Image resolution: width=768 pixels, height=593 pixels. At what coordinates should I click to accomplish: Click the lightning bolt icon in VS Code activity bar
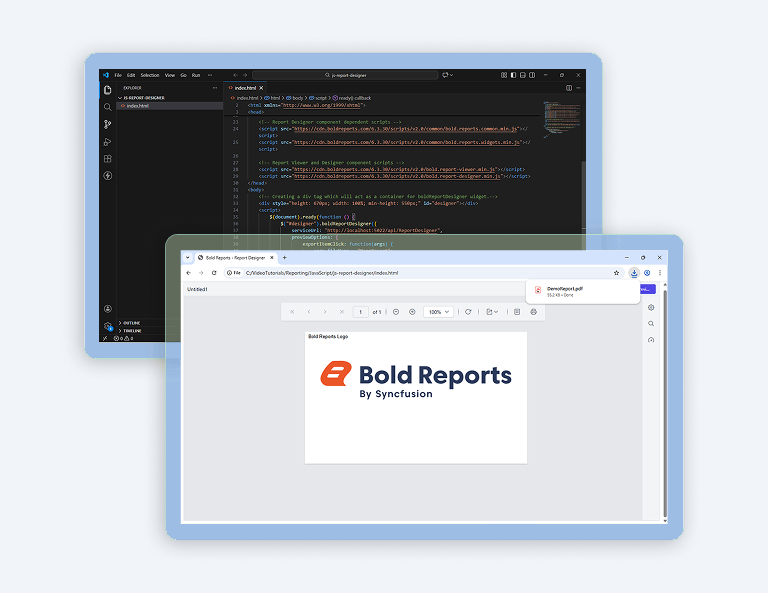(x=108, y=176)
